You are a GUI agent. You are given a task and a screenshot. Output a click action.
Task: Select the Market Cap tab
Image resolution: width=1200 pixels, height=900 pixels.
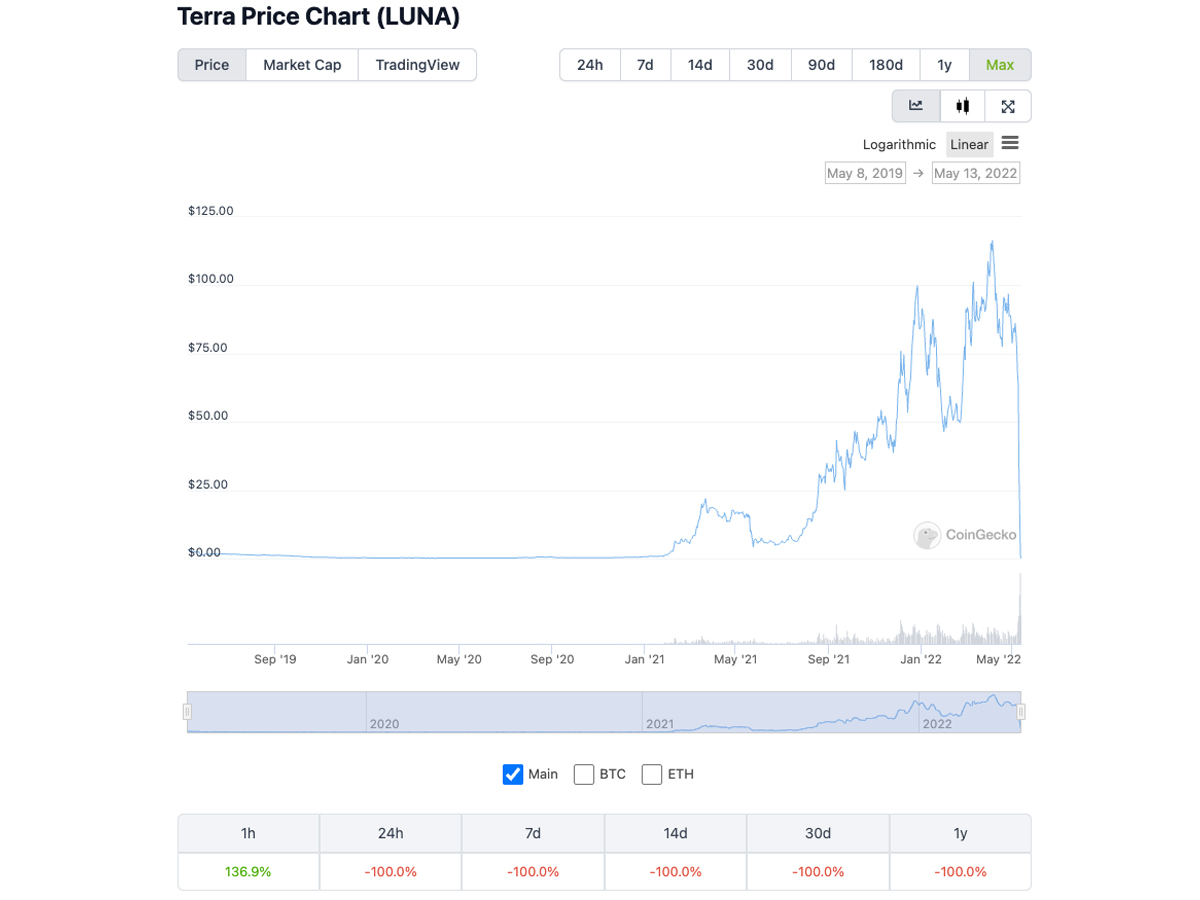(302, 65)
